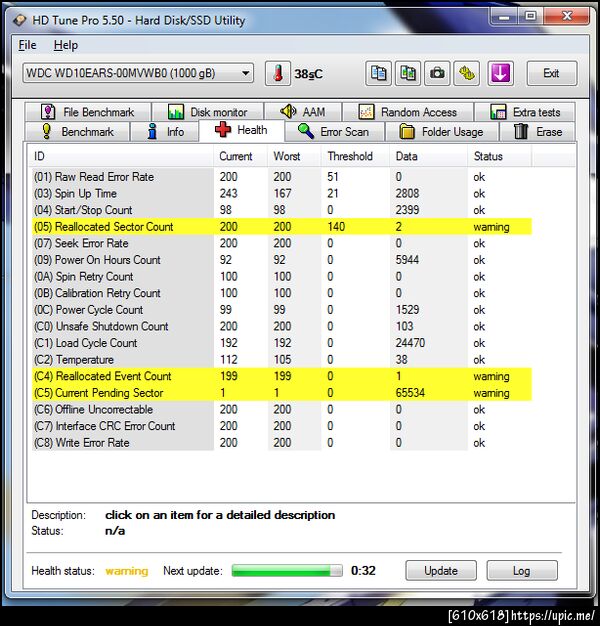Click the purple download arrow icon

500,73
